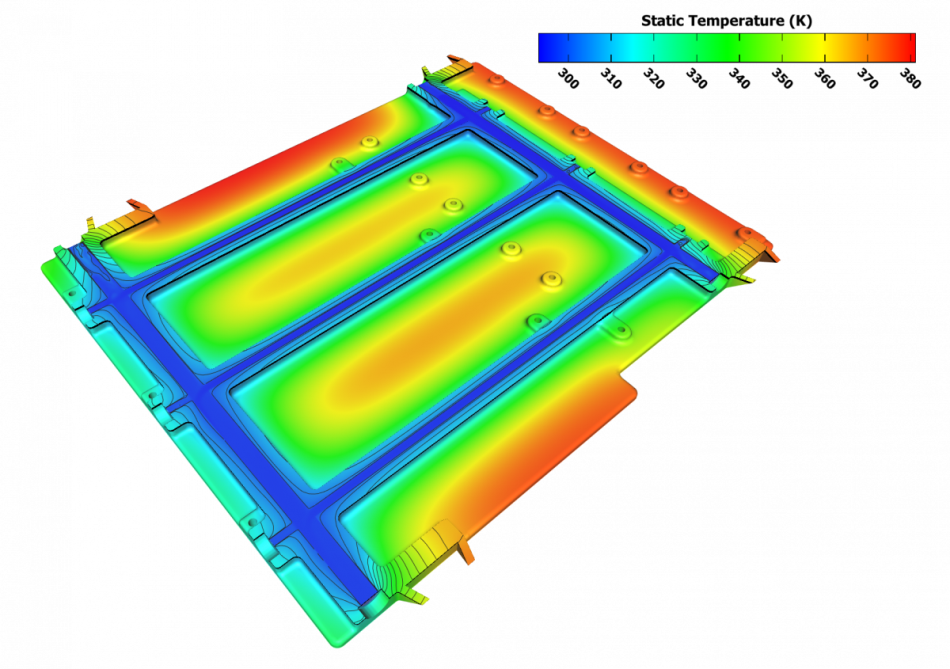Click the 350 label on the color scale

pos(782,79)
